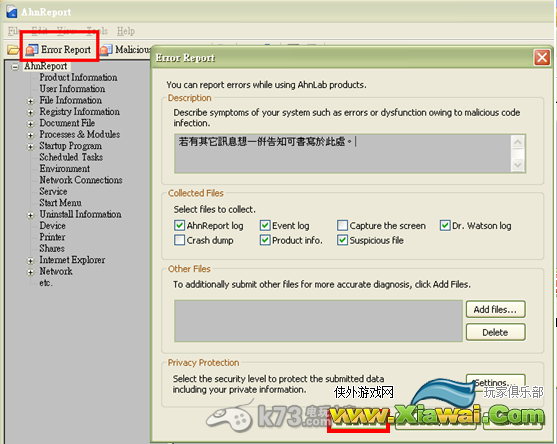Click the Error Report toolbar icon
Image resolution: width=557 pixels, height=444 pixels.
pyautogui.click(x=32, y=50)
